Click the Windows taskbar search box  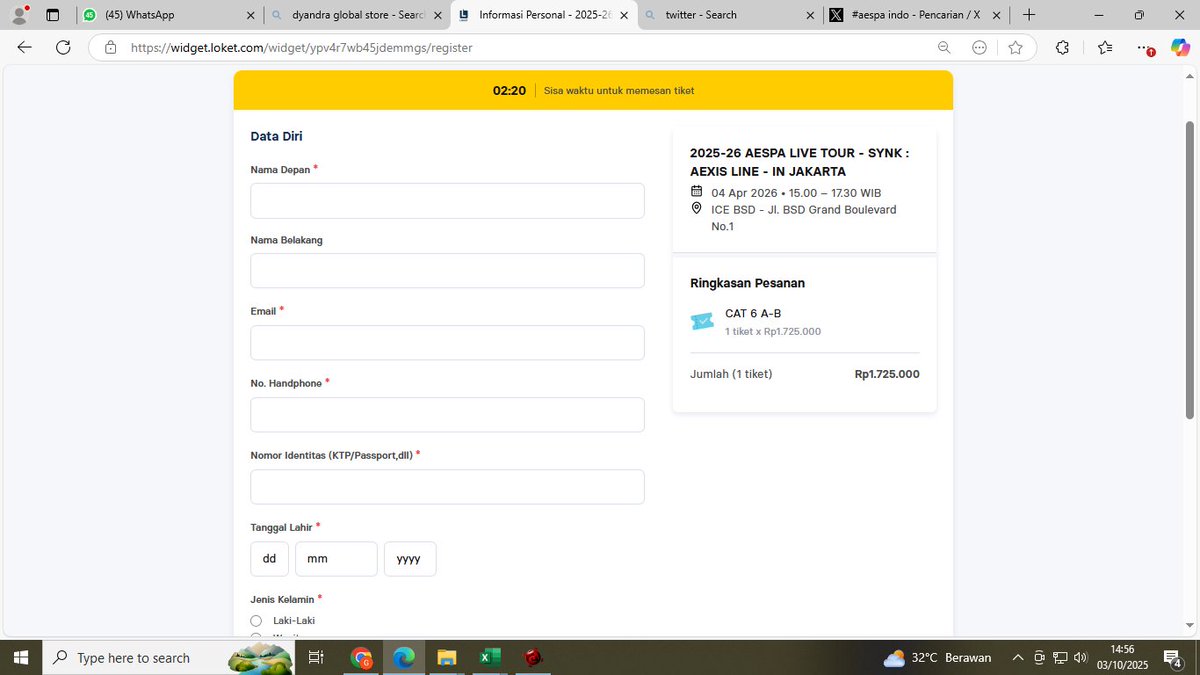coord(167,657)
